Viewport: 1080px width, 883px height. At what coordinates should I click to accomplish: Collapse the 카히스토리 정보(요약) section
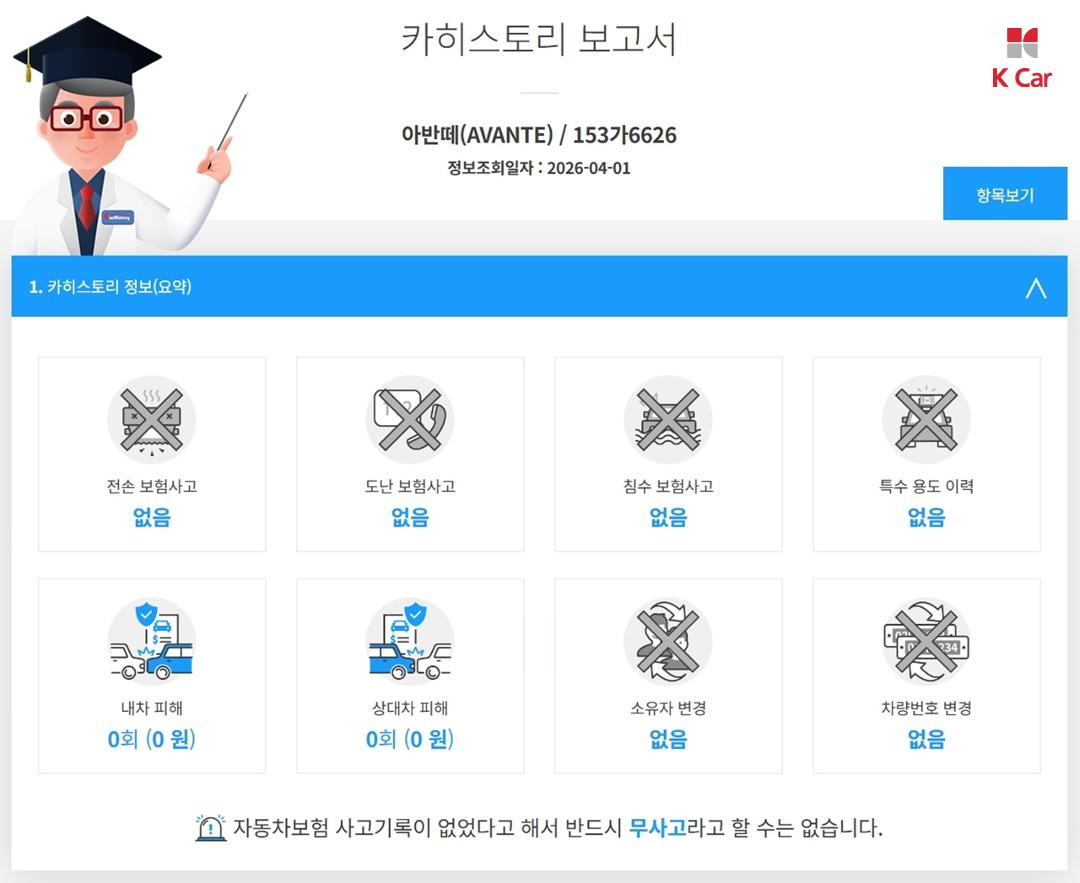pyautogui.click(x=1036, y=287)
